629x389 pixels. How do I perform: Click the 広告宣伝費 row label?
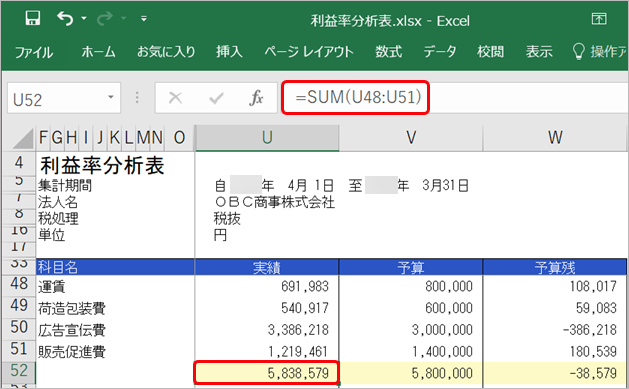coord(72,330)
